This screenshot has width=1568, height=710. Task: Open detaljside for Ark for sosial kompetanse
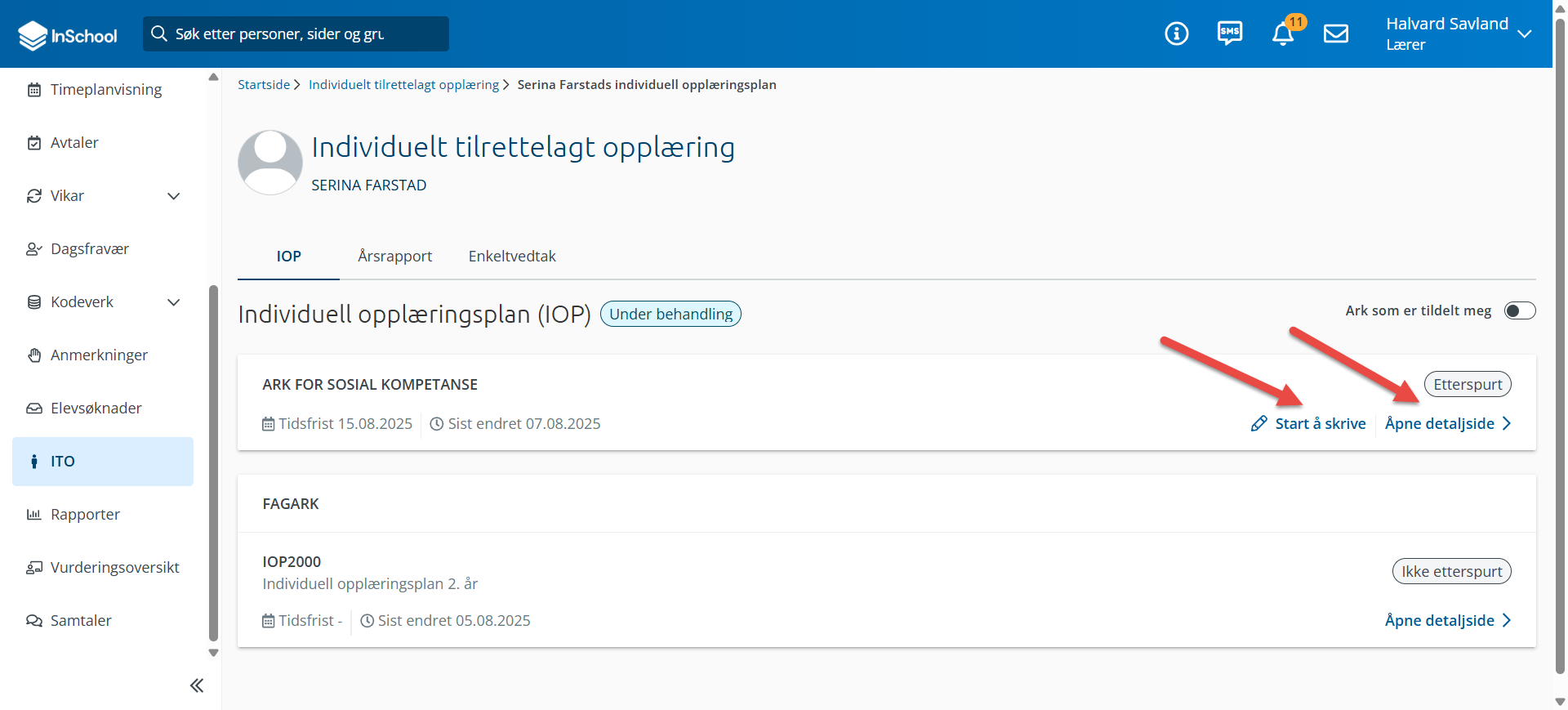point(1448,423)
